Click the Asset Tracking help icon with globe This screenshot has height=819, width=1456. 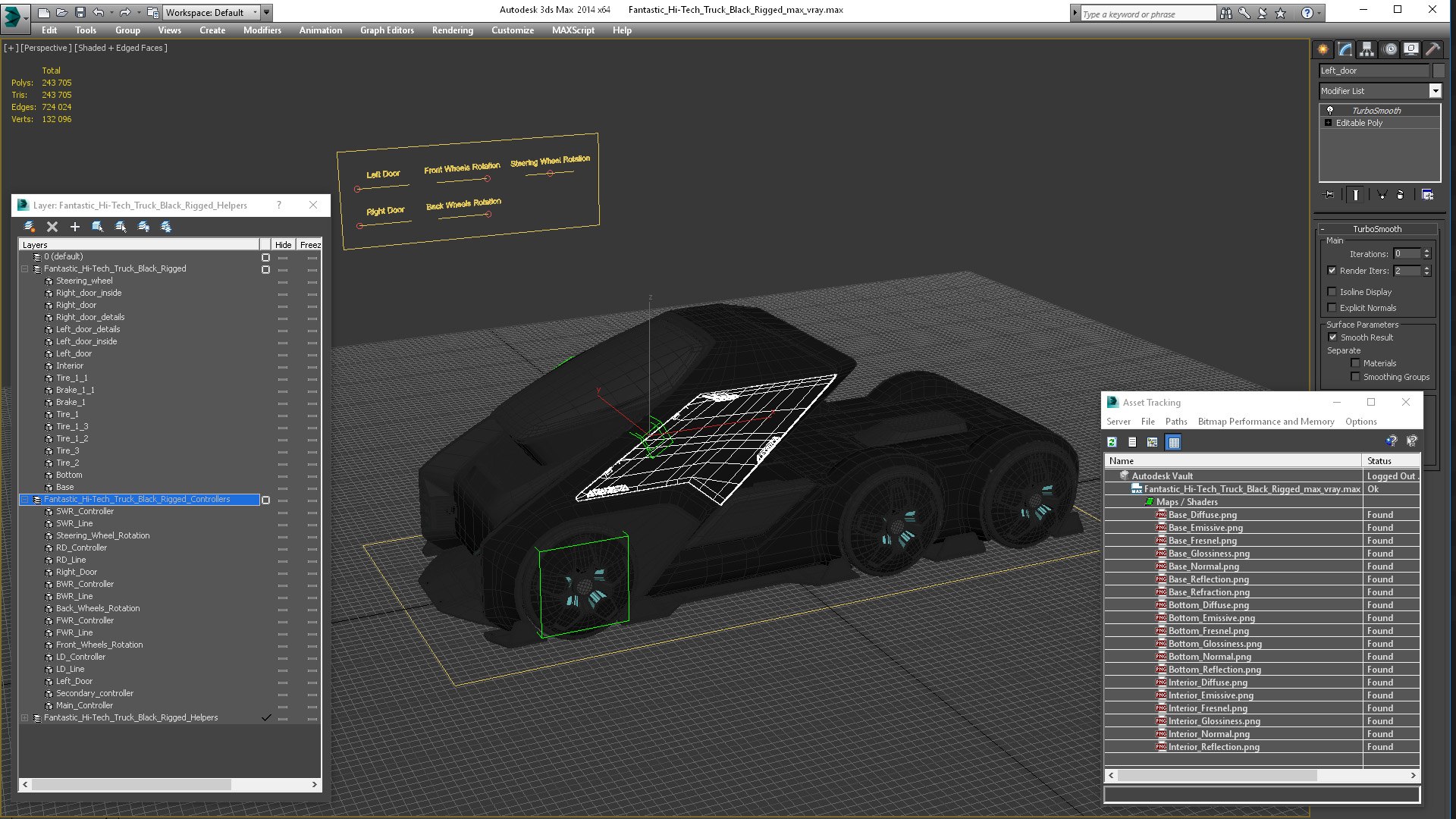[1391, 441]
